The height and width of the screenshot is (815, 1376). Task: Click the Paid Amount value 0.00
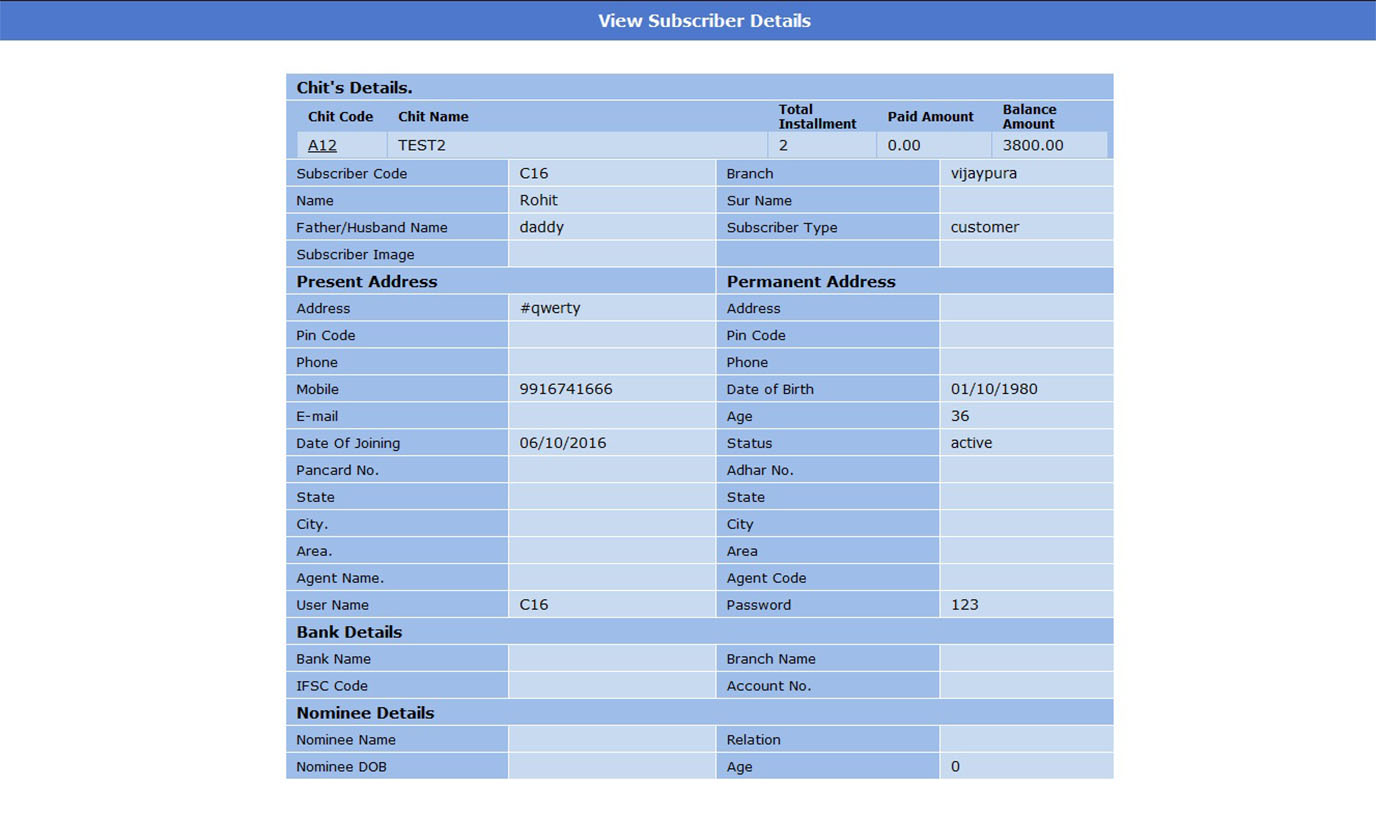pyautogui.click(x=904, y=145)
